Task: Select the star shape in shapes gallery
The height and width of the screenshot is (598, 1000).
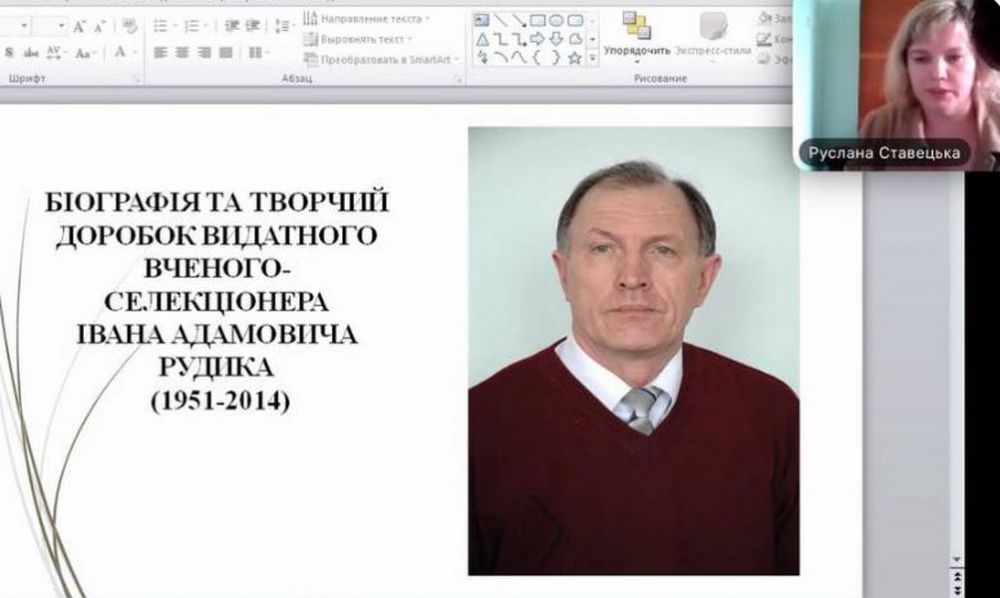Action: (574, 58)
